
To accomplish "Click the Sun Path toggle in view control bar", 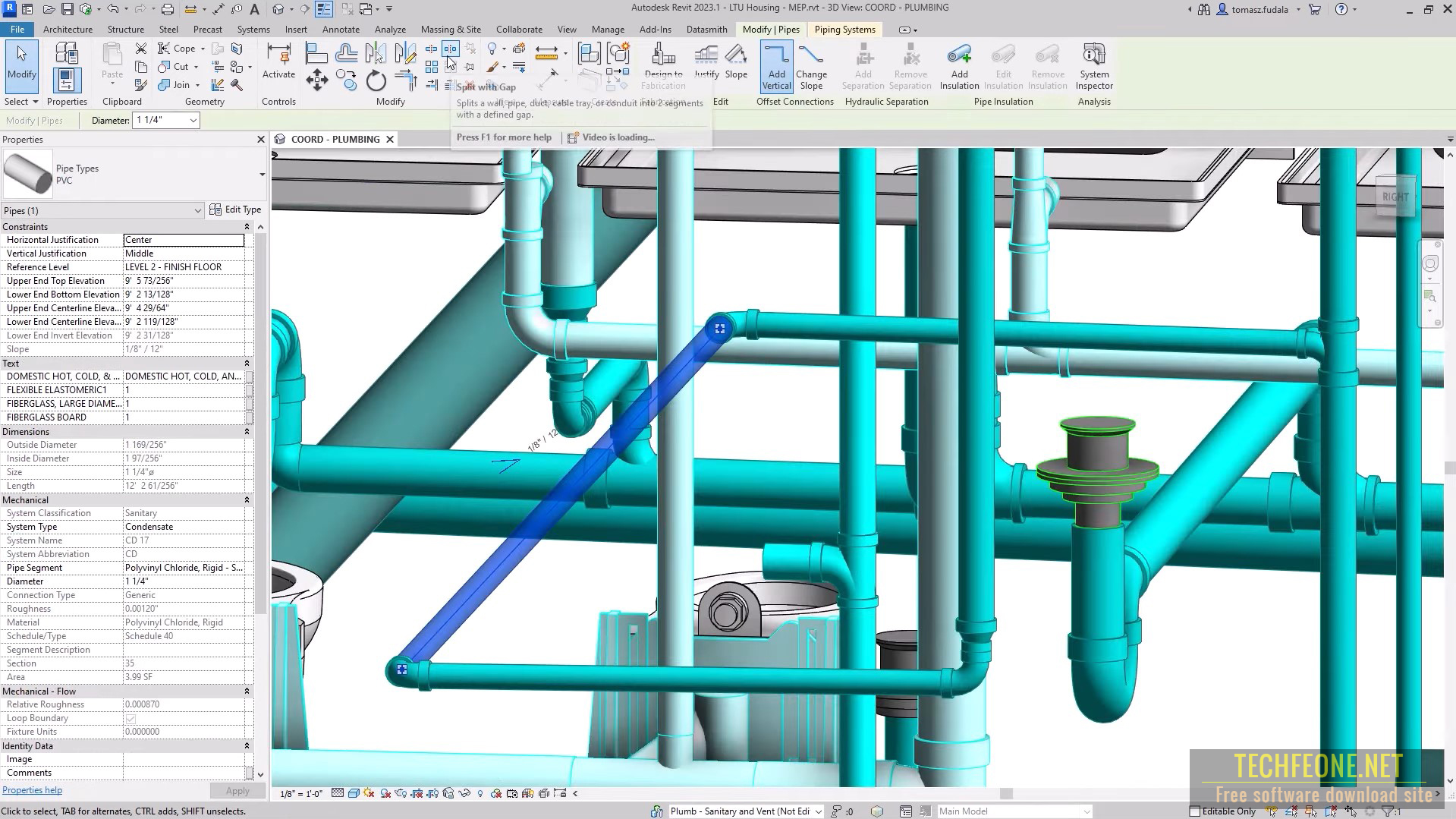I will [x=366, y=793].
